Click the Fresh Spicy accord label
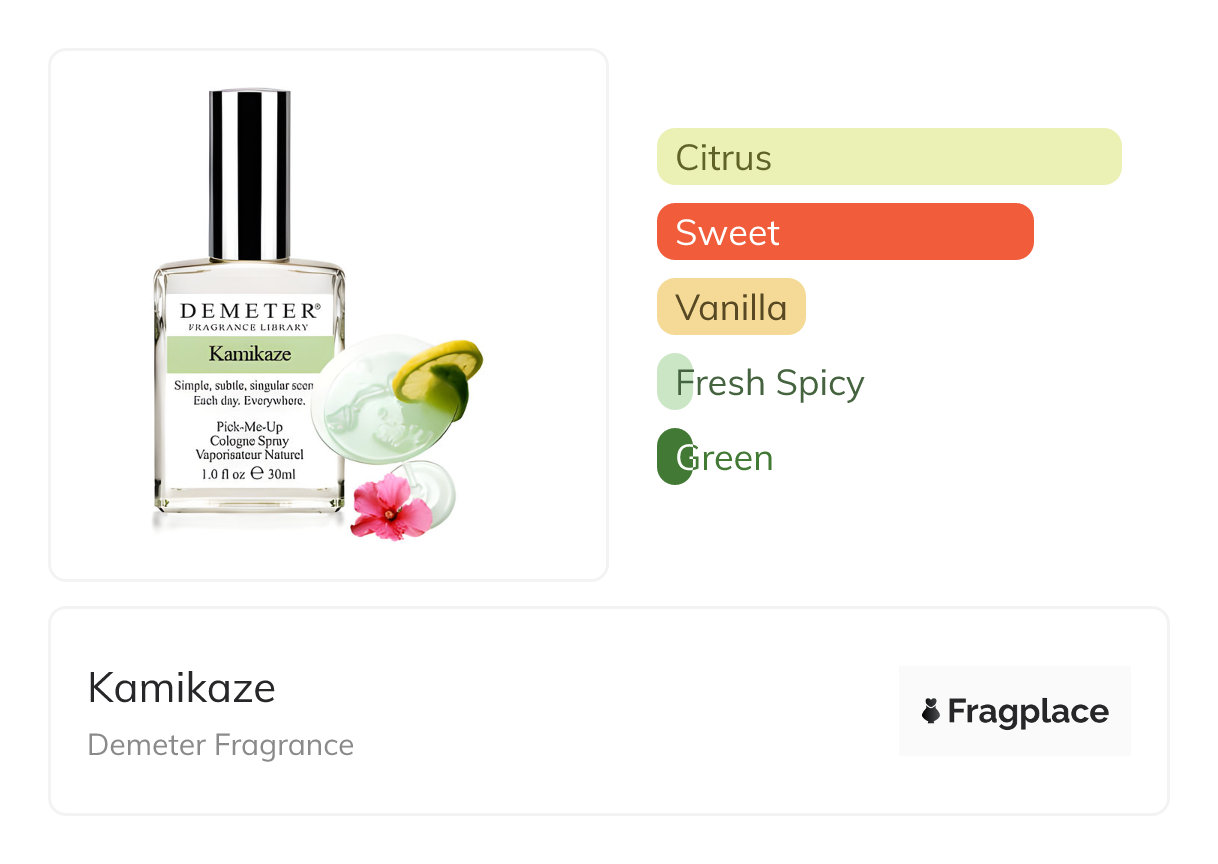The image size is (1218, 864). (x=770, y=383)
